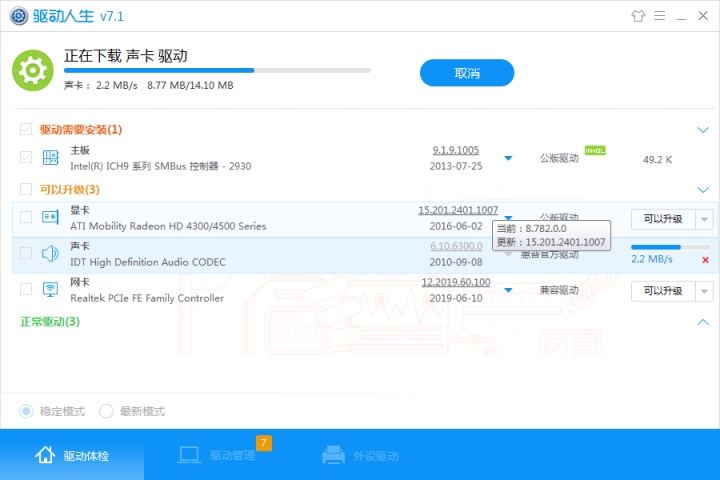Screen dimensions: 720x480
Task: Select Intel(R) ICH9 SMBus controller row text
Action: (160, 166)
